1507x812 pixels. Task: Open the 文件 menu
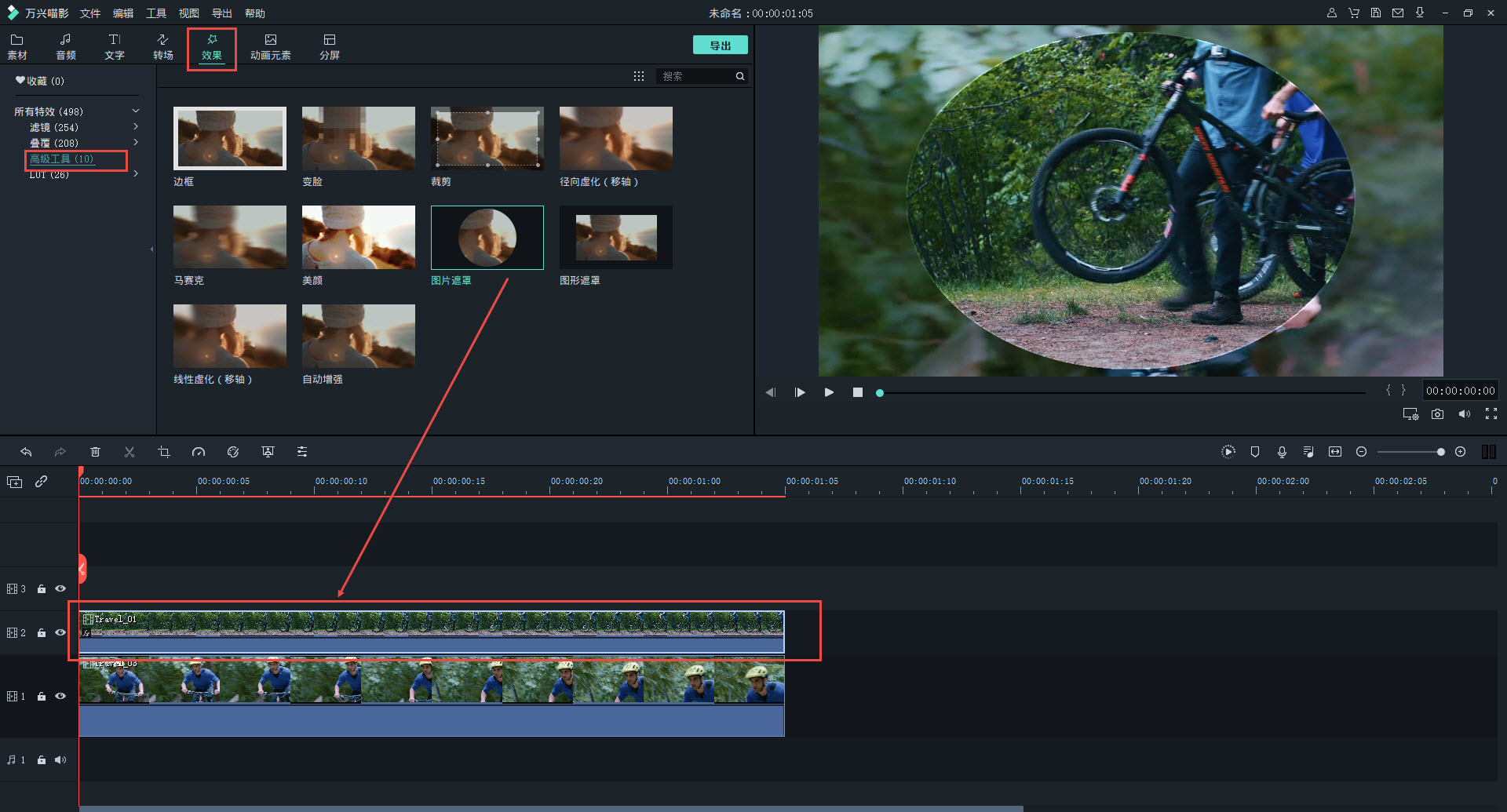point(90,13)
